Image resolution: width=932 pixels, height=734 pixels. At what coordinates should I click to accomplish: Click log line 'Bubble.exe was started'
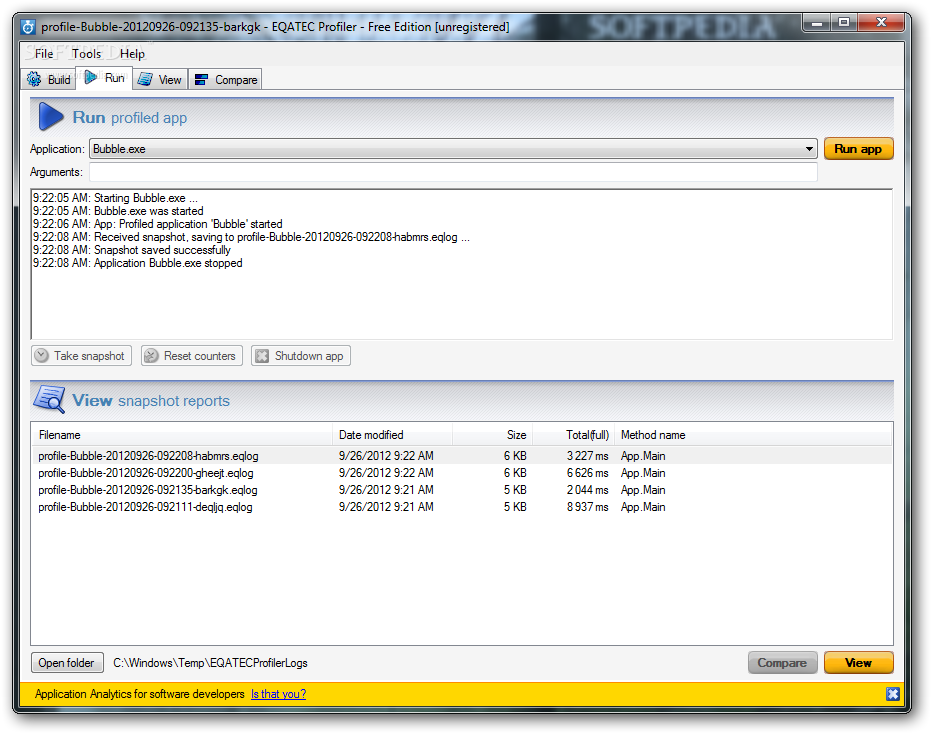pyautogui.click(x=118, y=211)
